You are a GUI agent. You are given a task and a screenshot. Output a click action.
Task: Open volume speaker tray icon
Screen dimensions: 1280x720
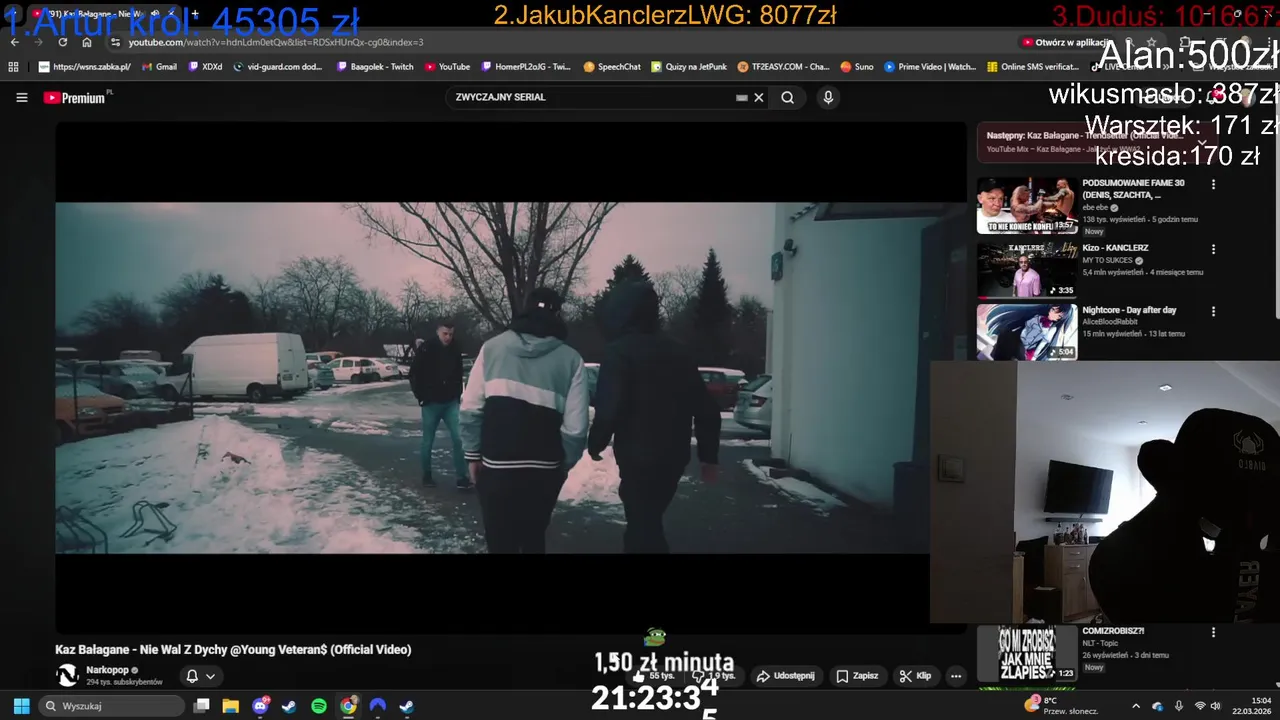1216,707
